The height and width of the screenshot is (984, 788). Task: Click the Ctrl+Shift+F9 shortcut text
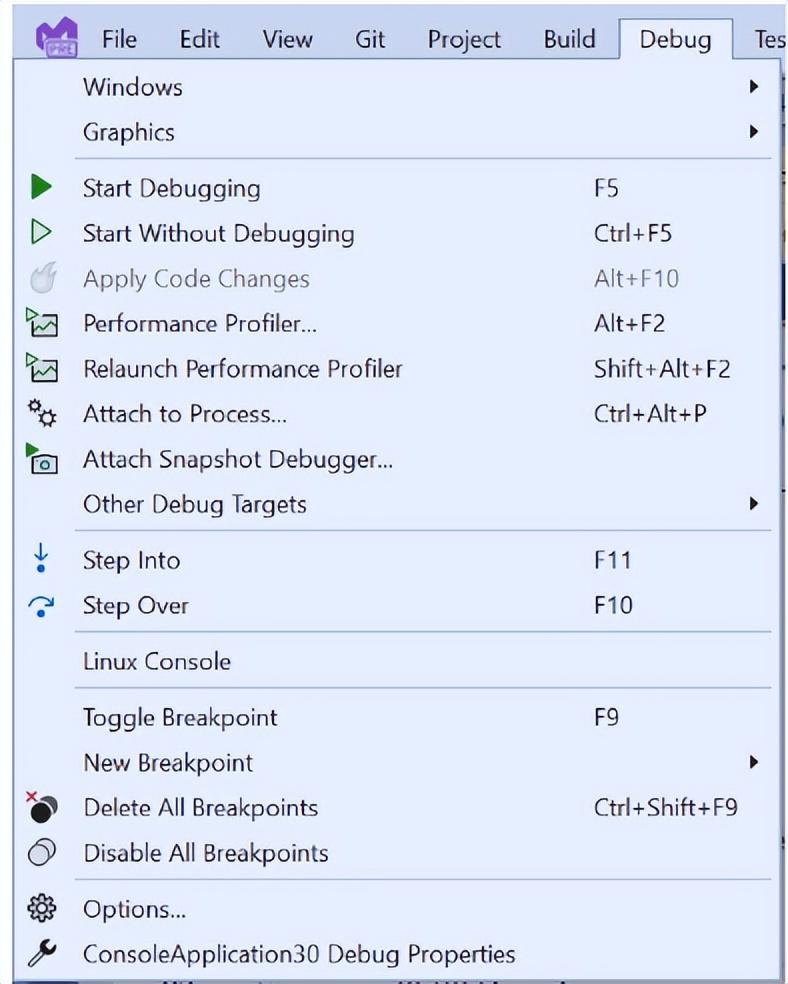666,808
